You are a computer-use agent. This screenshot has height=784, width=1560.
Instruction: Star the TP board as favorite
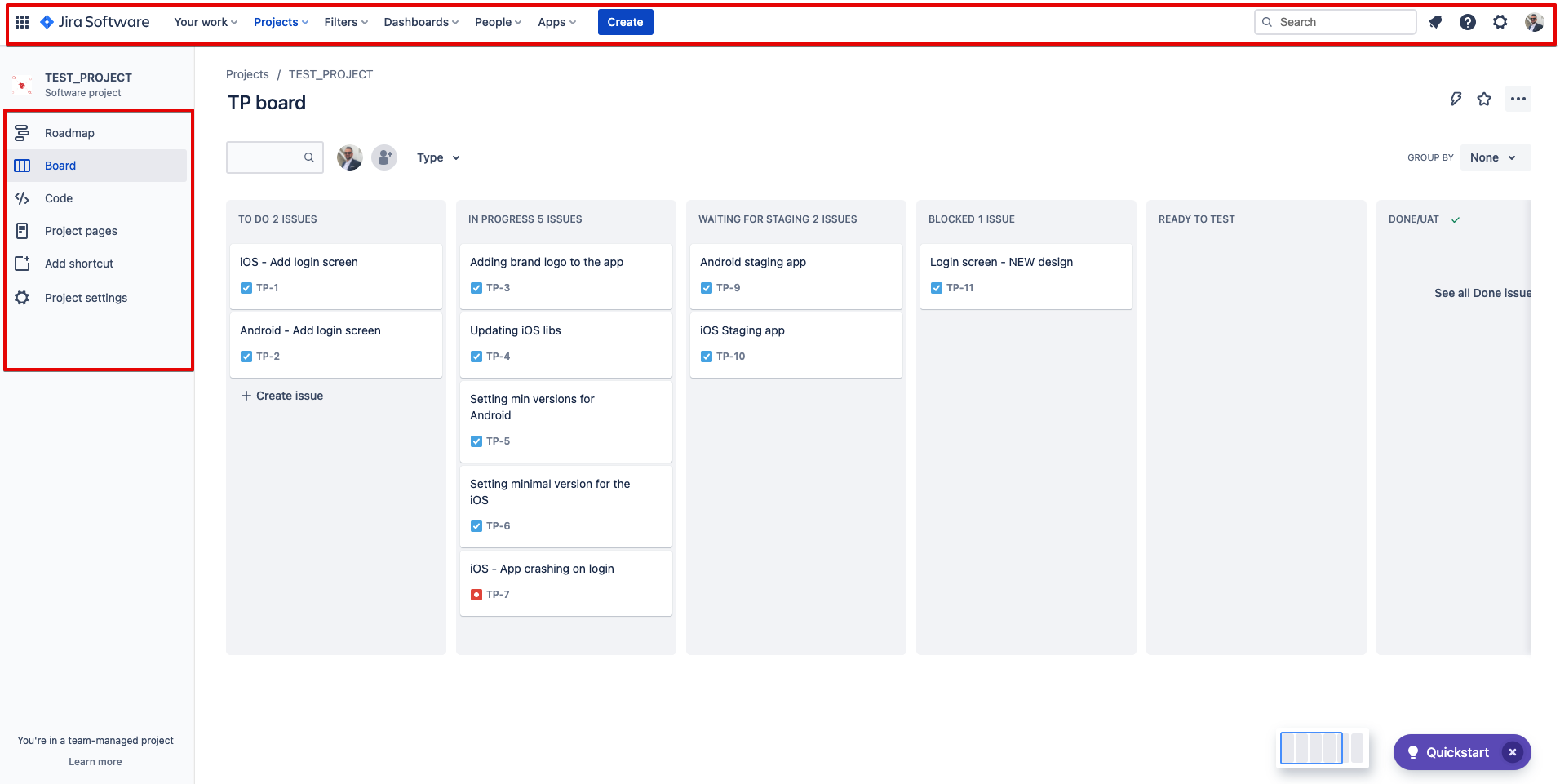[1484, 99]
